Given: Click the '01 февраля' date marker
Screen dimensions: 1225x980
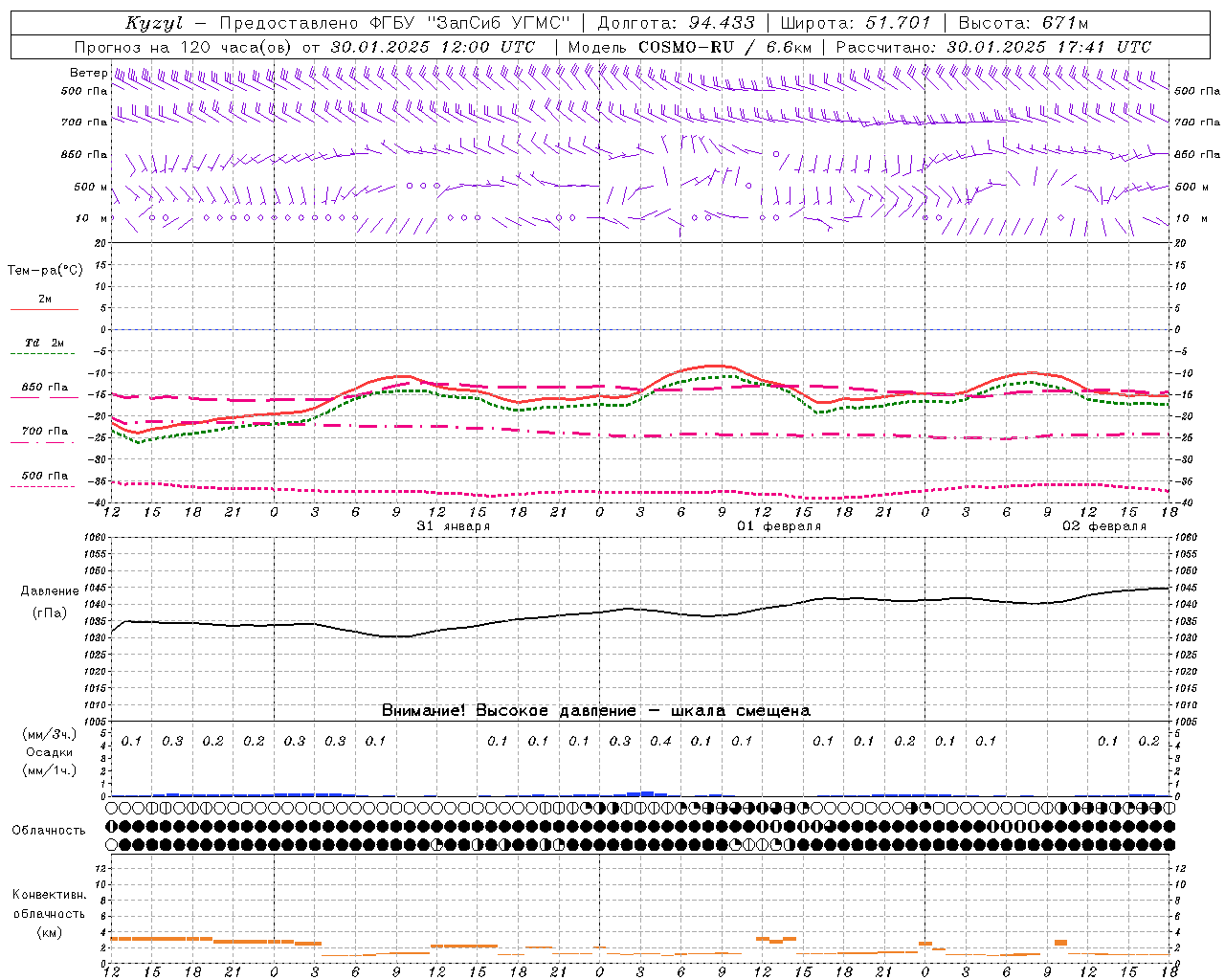Looking at the screenshot, I should [x=778, y=526].
